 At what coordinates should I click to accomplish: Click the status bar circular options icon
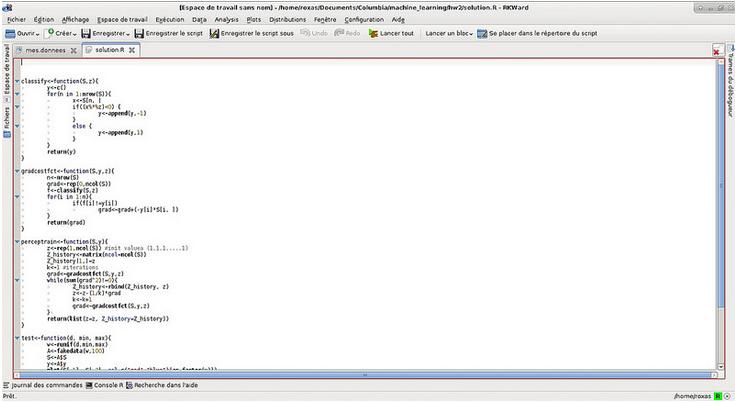[727, 396]
